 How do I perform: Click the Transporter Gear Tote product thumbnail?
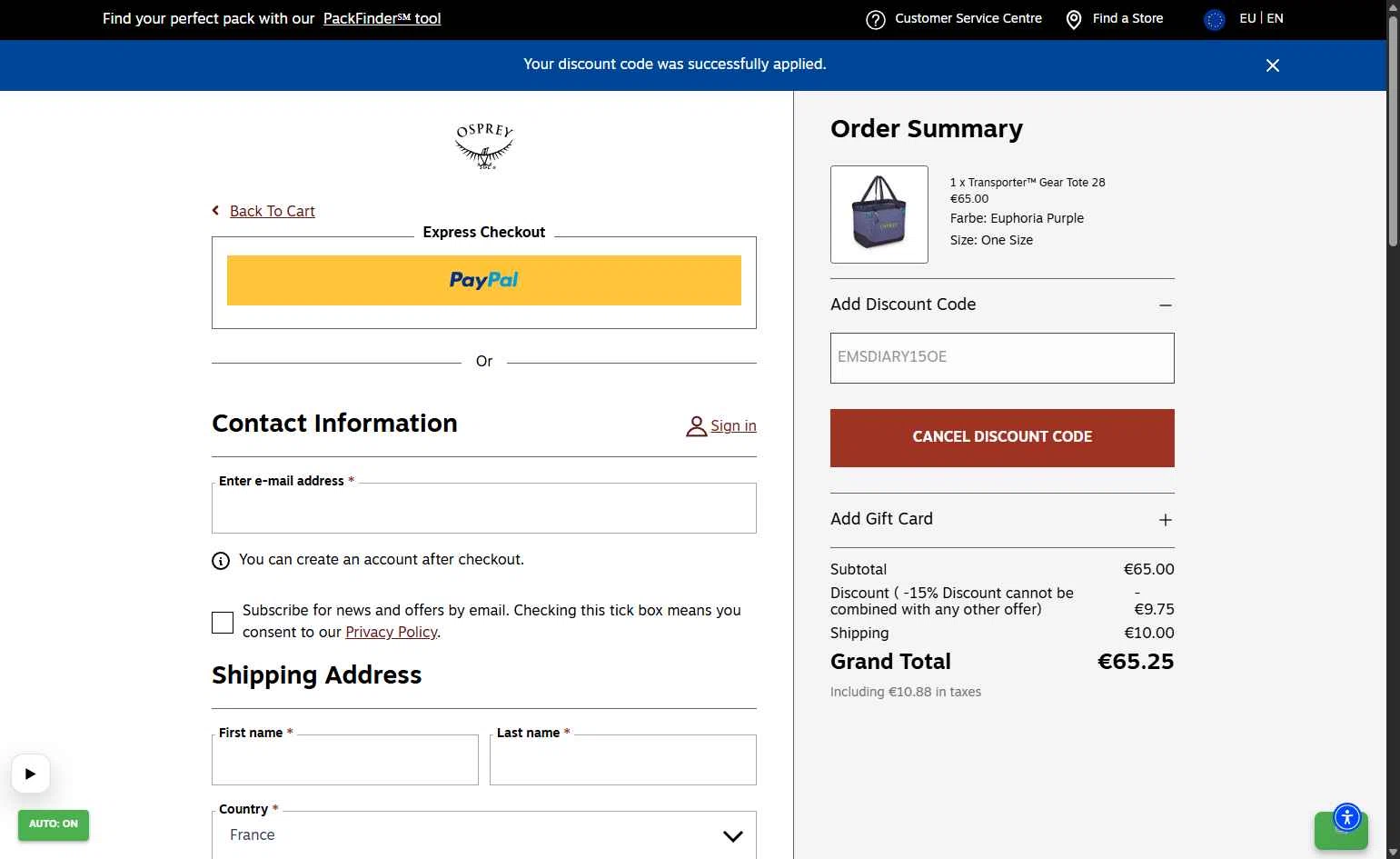[x=879, y=215]
